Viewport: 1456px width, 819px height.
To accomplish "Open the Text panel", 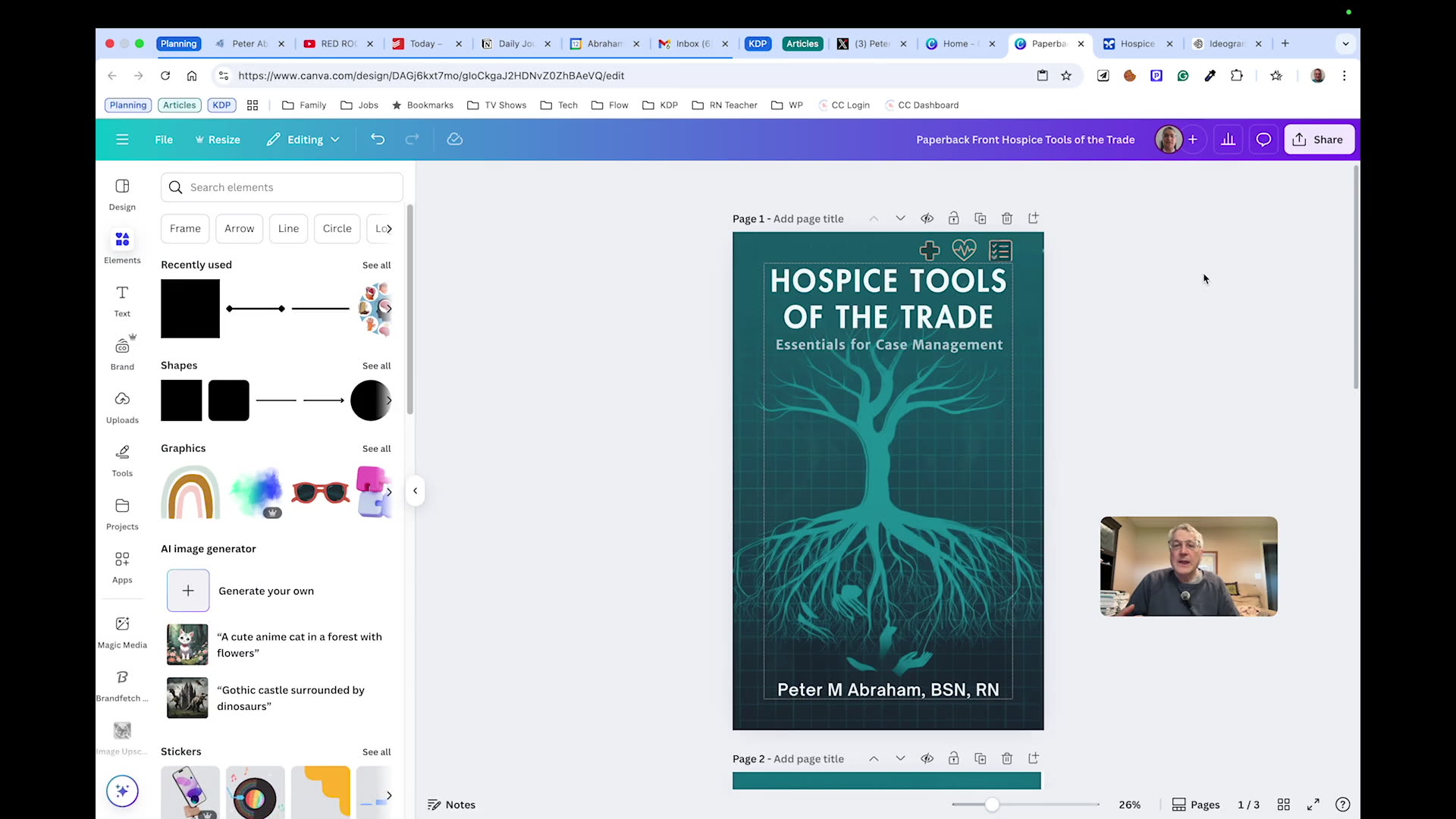I will 122,300.
